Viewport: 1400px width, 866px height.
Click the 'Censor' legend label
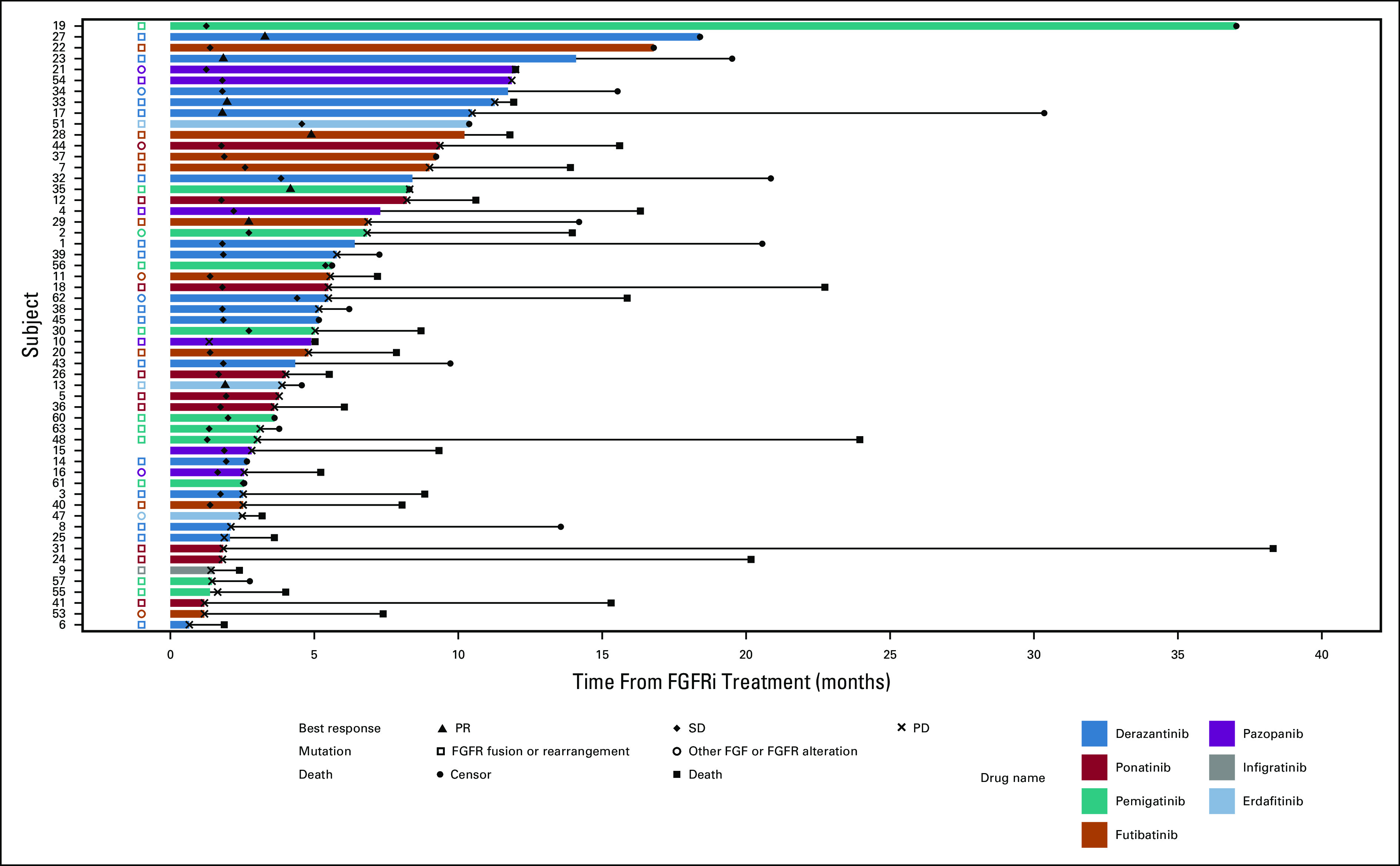click(x=470, y=774)
